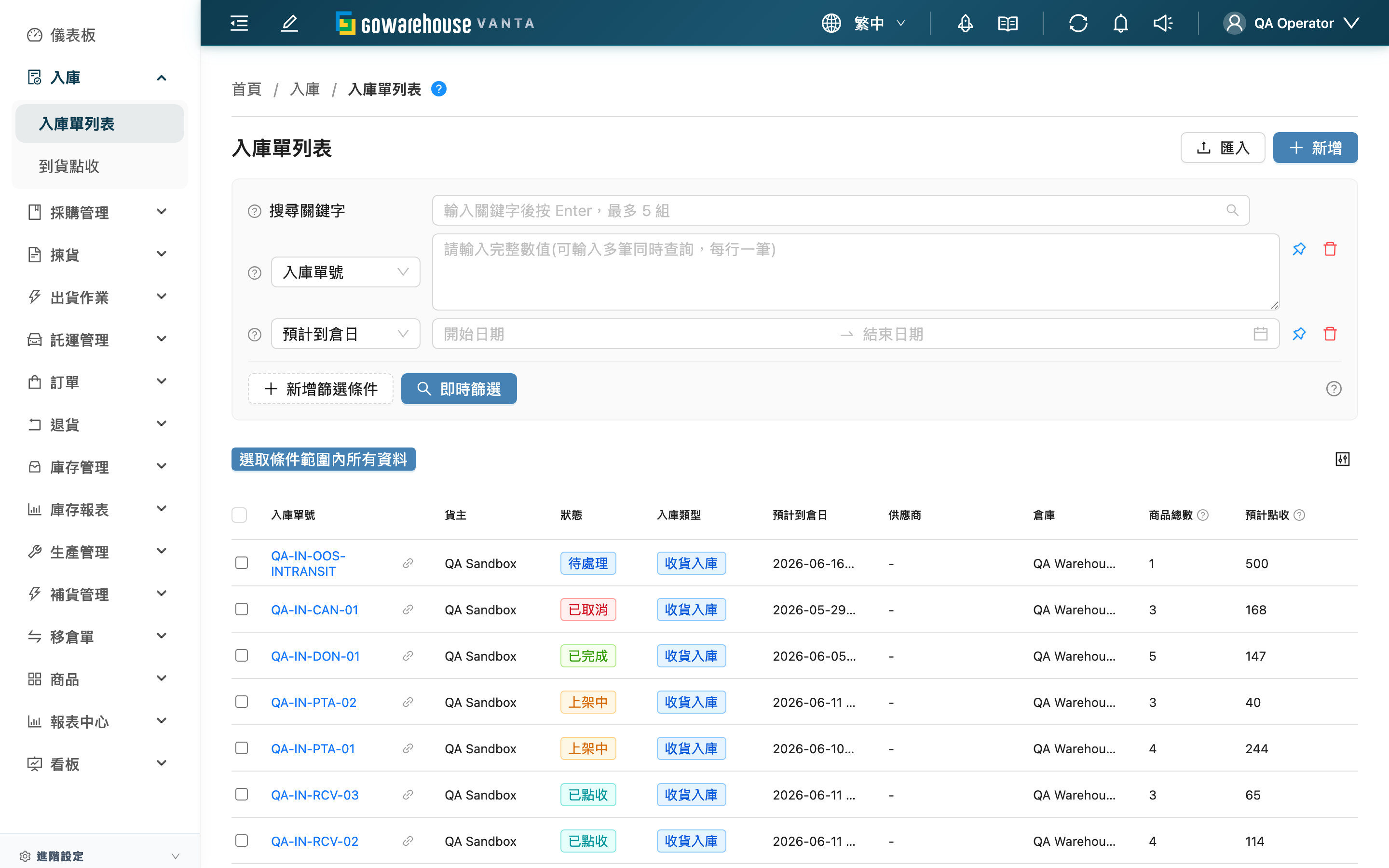
Task: Click the blue help icon next to breadcrumb
Action: coord(438,89)
